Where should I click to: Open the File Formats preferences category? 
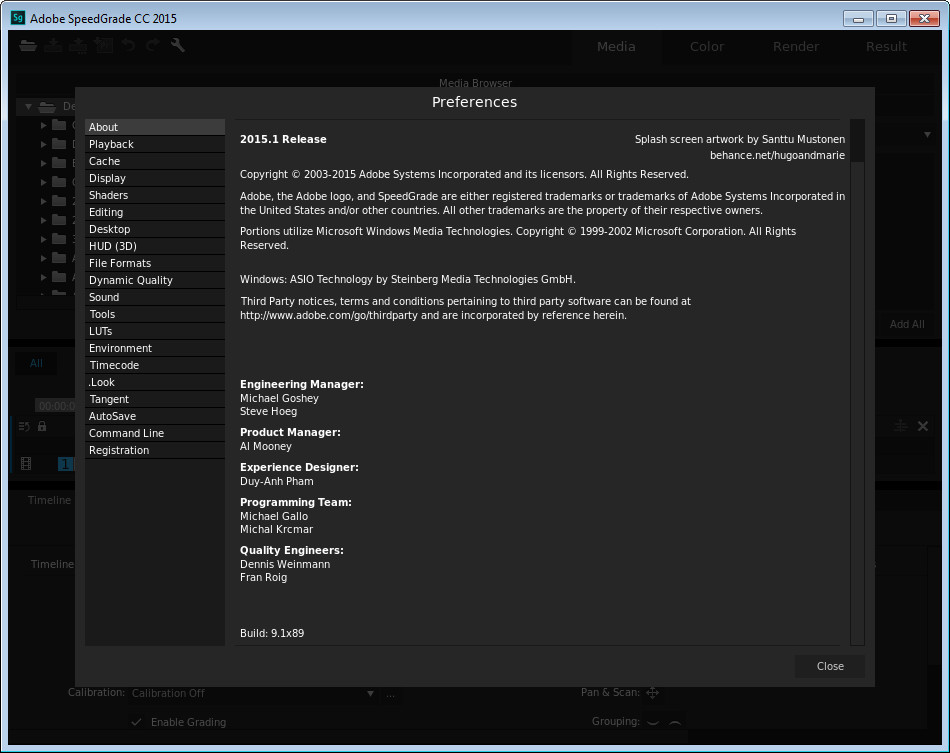[154, 263]
